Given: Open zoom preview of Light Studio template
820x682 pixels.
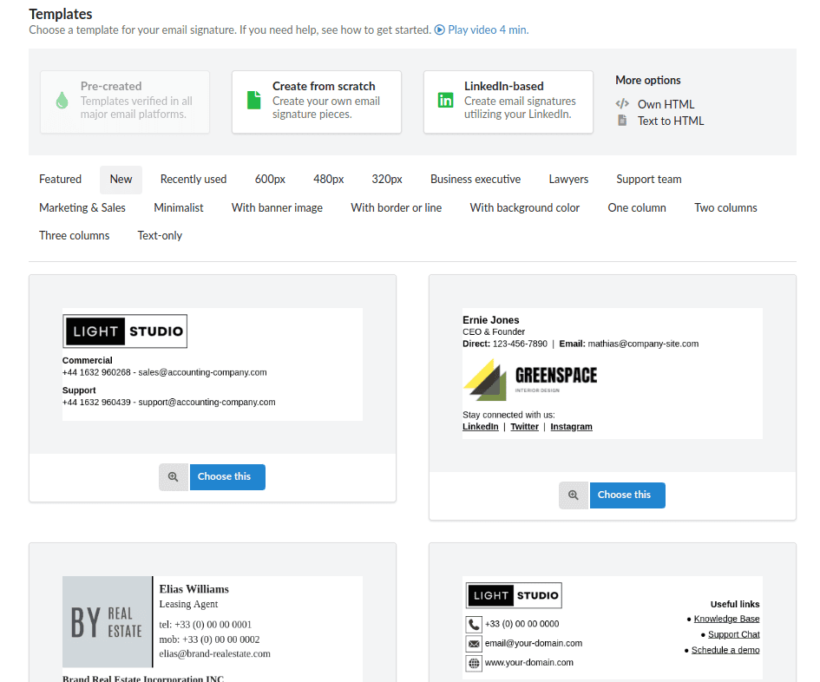Looking at the screenshot, I should (x=173, y=477).
